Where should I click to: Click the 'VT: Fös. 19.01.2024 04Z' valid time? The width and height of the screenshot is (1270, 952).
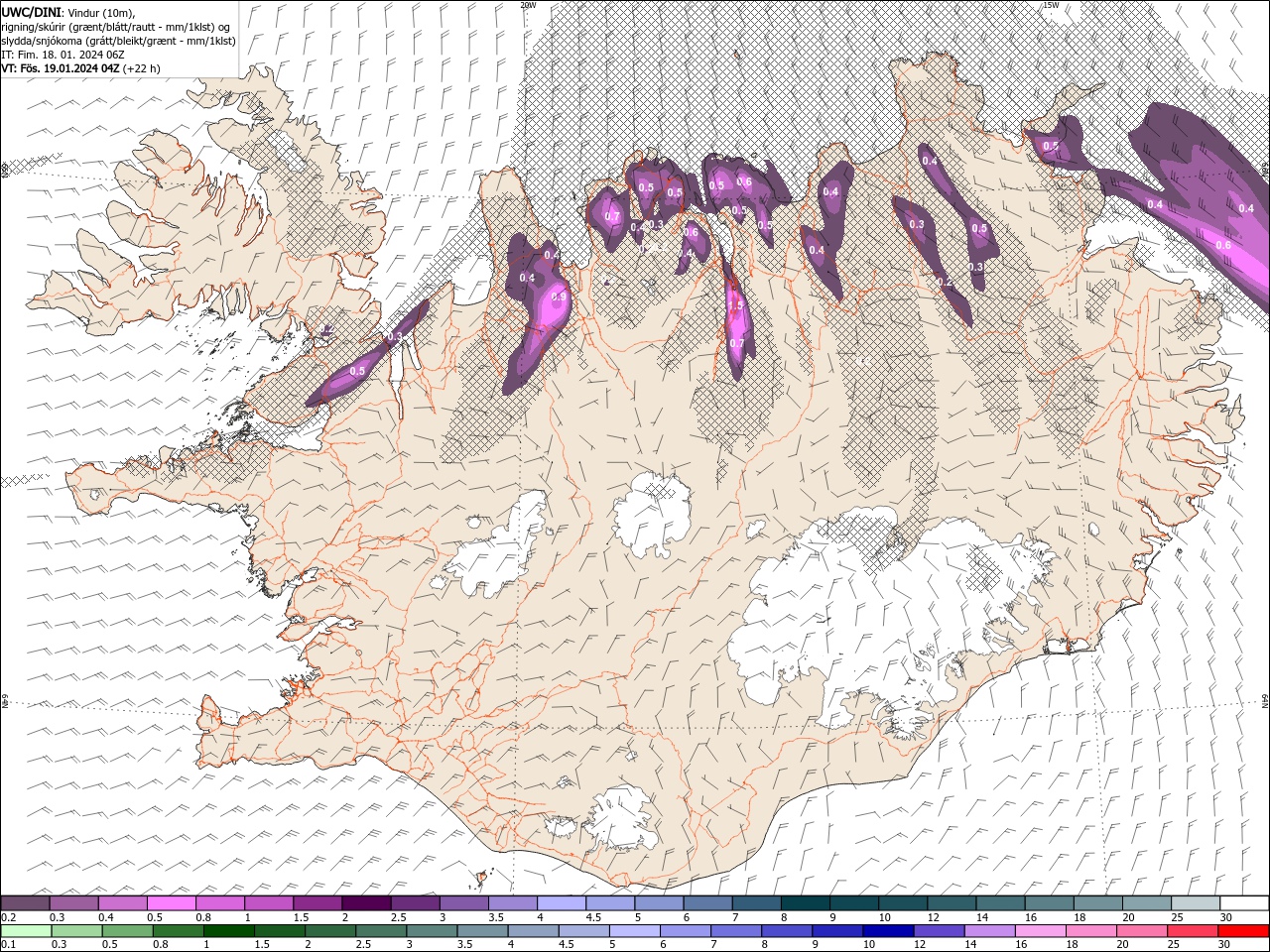point(61,68)
